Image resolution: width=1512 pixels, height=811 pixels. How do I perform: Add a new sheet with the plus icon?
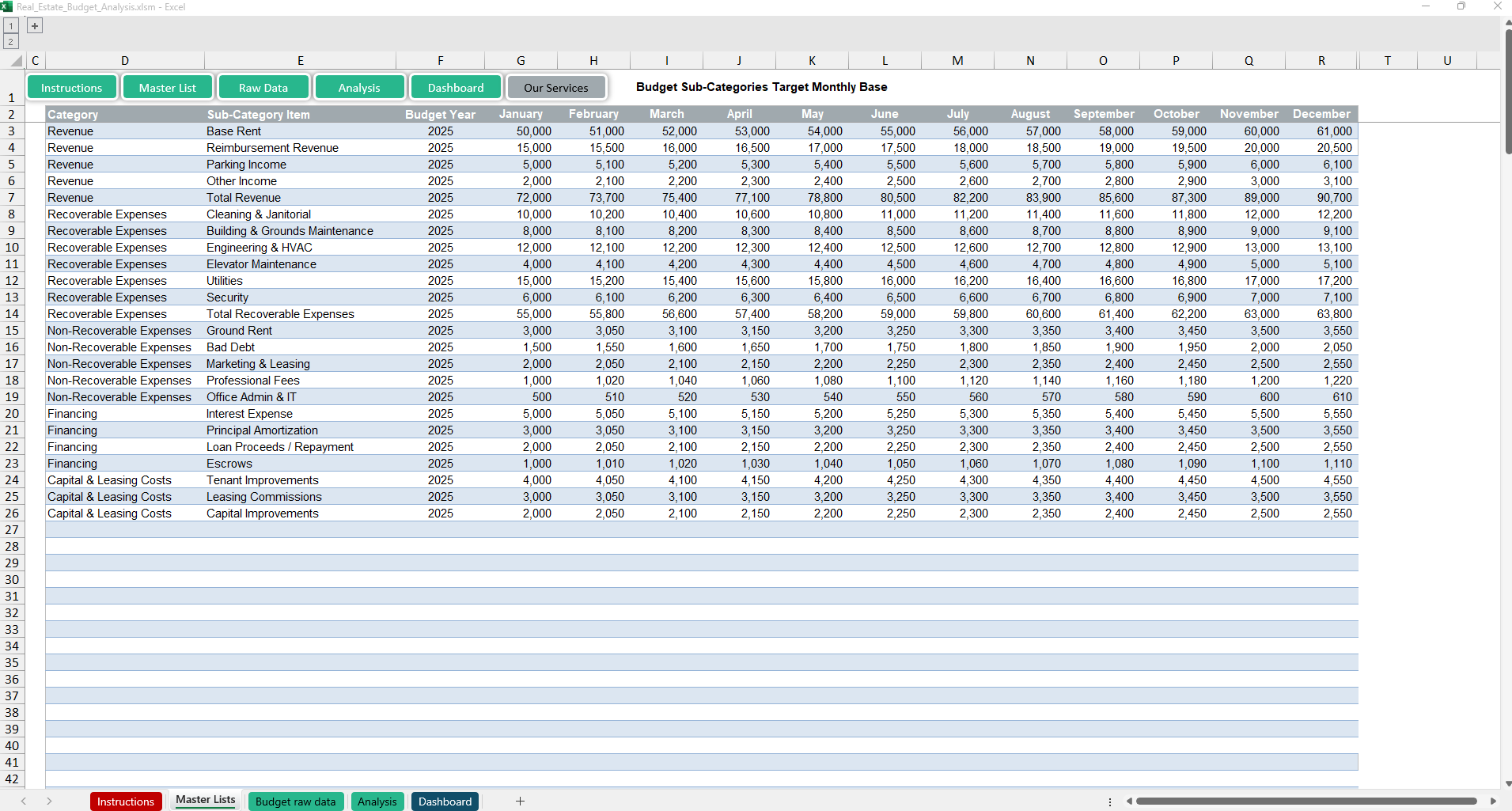pos(520,802)
